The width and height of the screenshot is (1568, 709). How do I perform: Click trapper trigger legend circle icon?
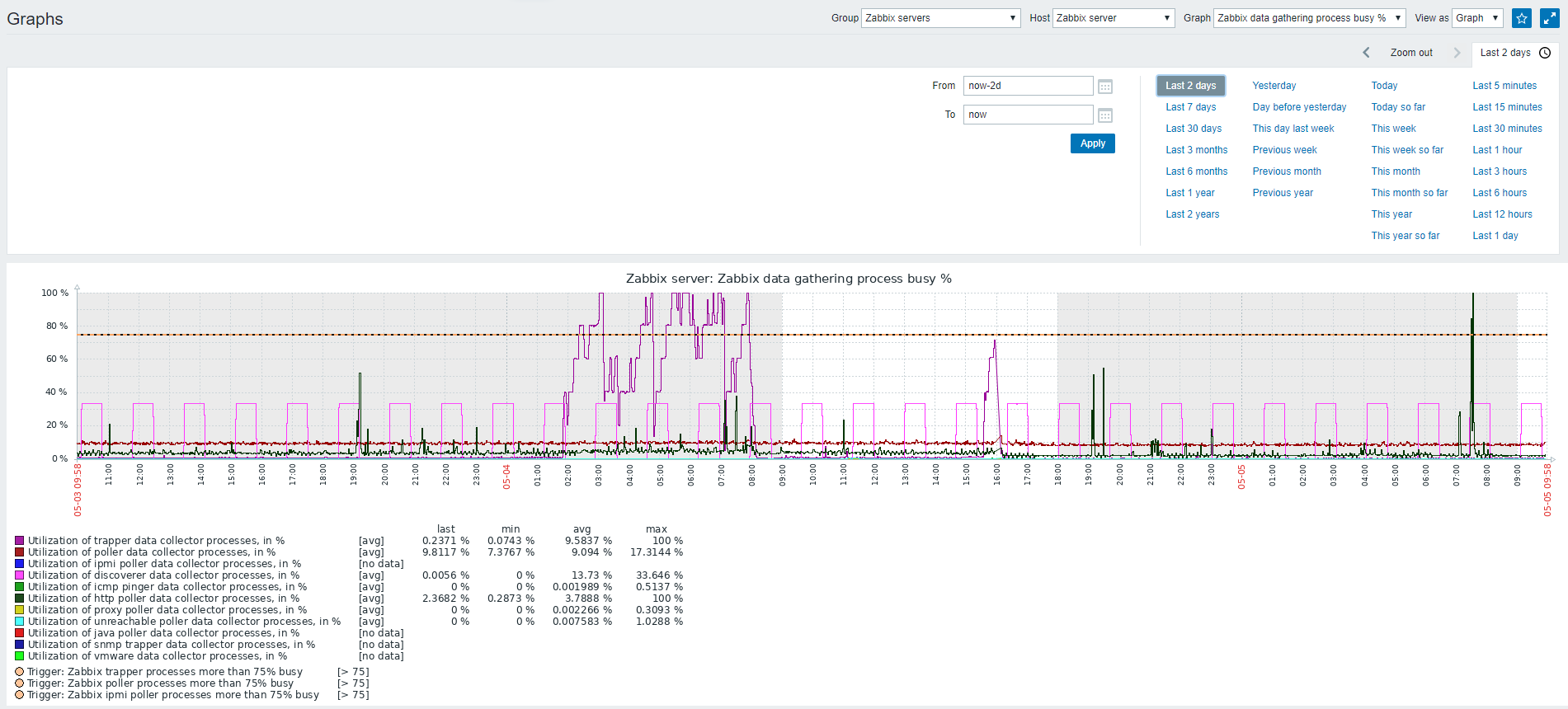point(19,672)
